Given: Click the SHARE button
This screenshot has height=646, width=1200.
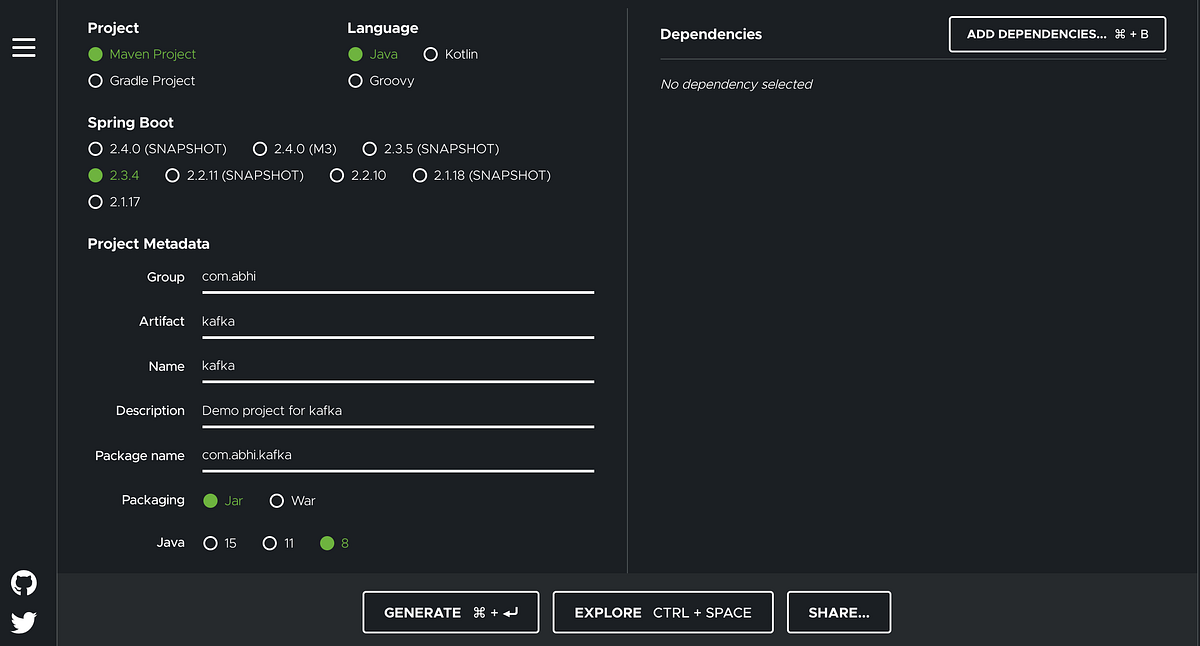Looking at the screenshot, I should [838, 611].
